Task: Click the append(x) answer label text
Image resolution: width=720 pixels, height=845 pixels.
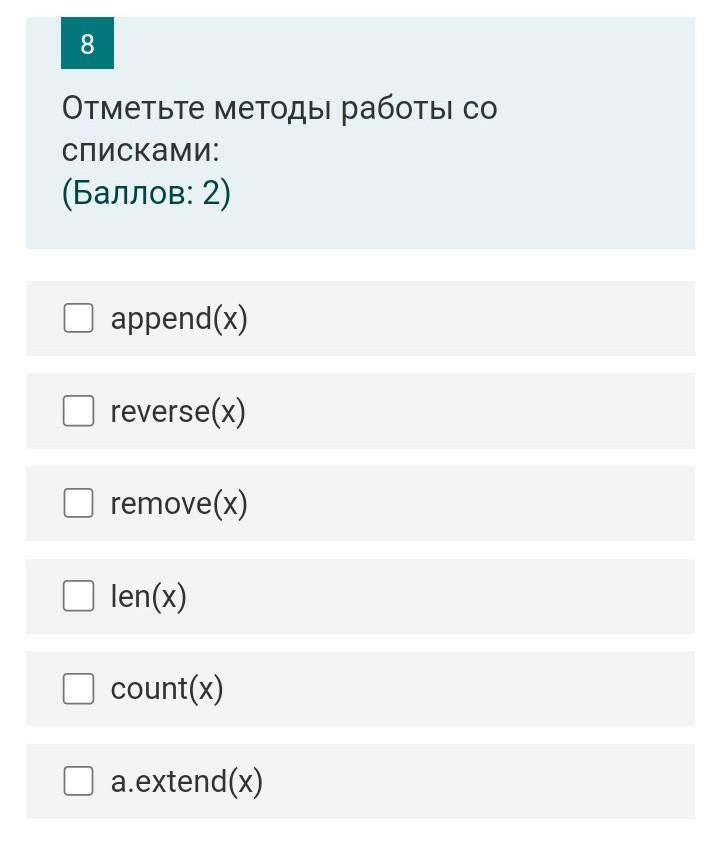Action: click(x=179, y=319)
